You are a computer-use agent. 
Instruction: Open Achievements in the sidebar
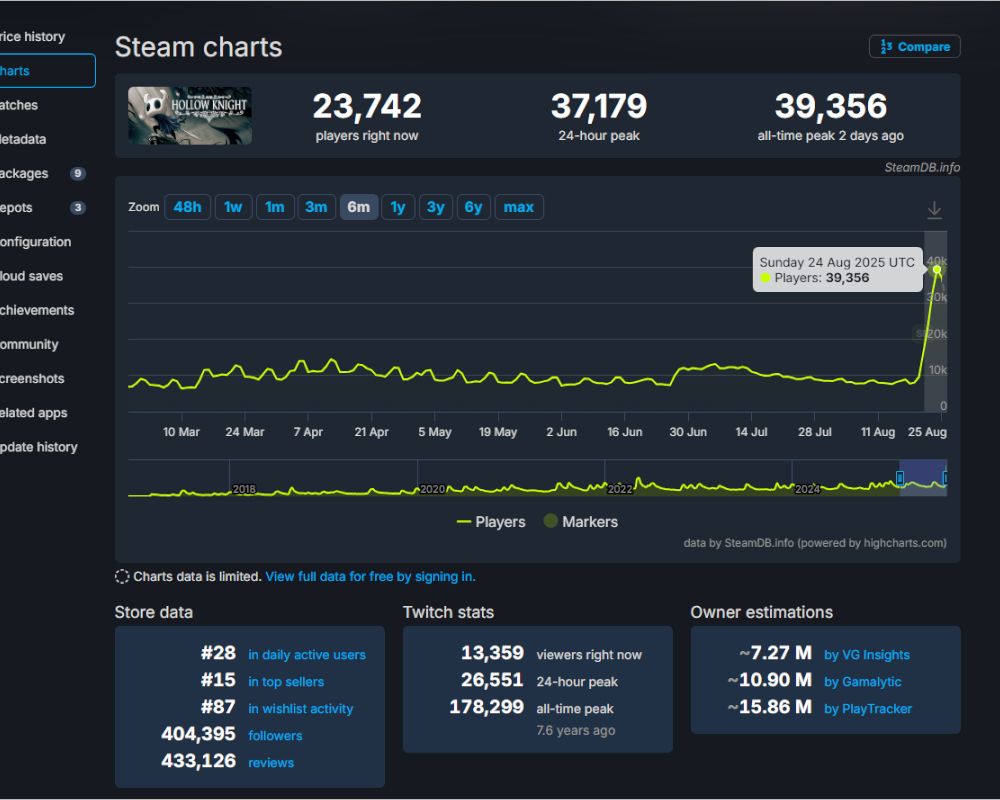[37, 310]
